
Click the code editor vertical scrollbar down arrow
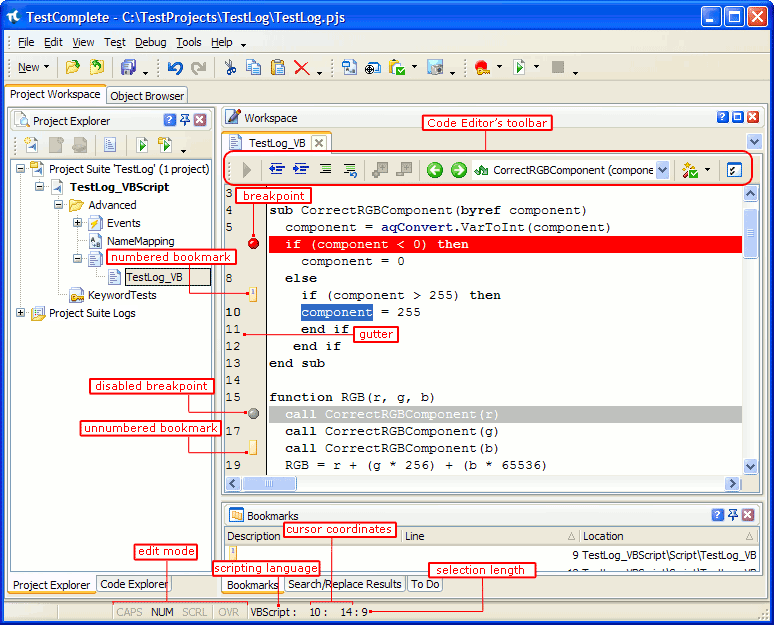pos(750,466)
